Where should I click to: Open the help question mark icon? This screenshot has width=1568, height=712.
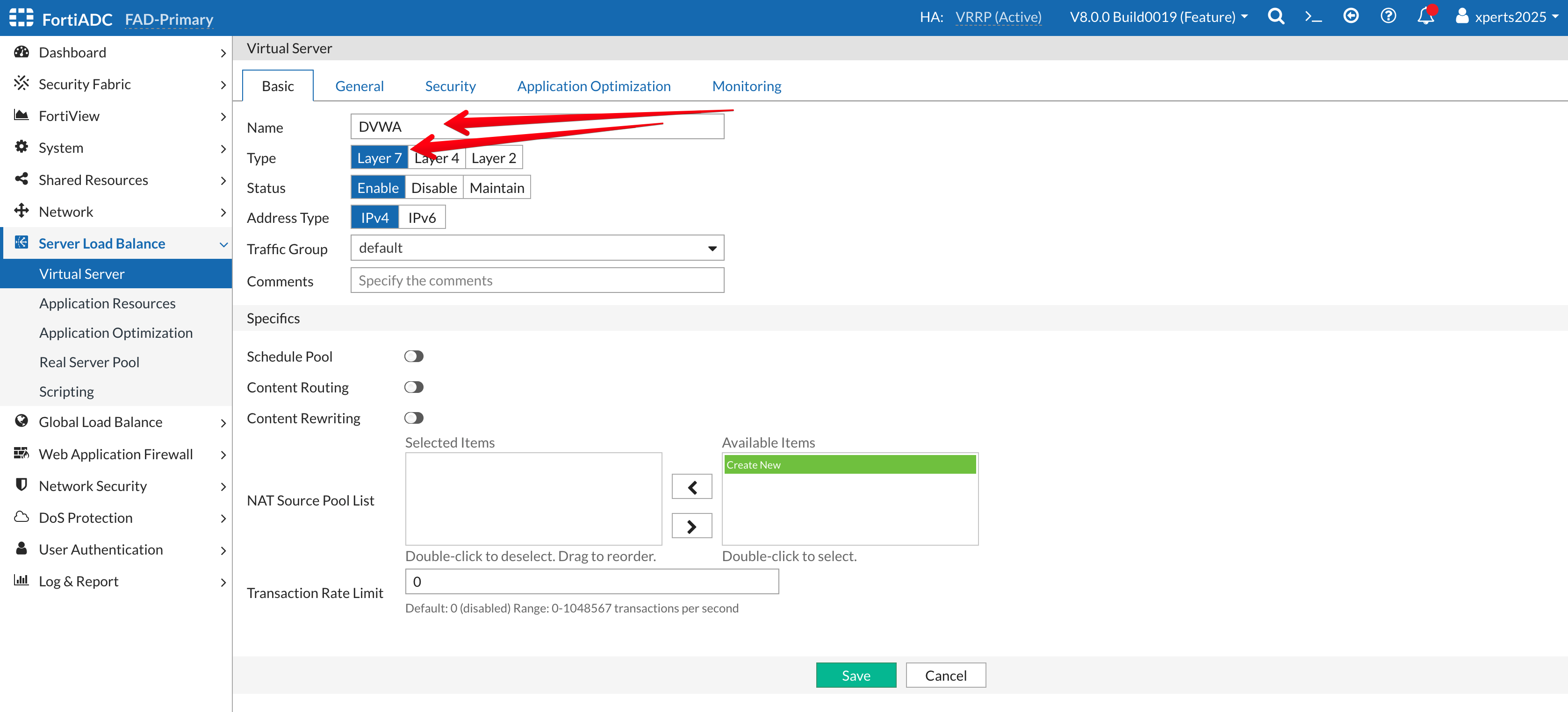pos(1388,16)
